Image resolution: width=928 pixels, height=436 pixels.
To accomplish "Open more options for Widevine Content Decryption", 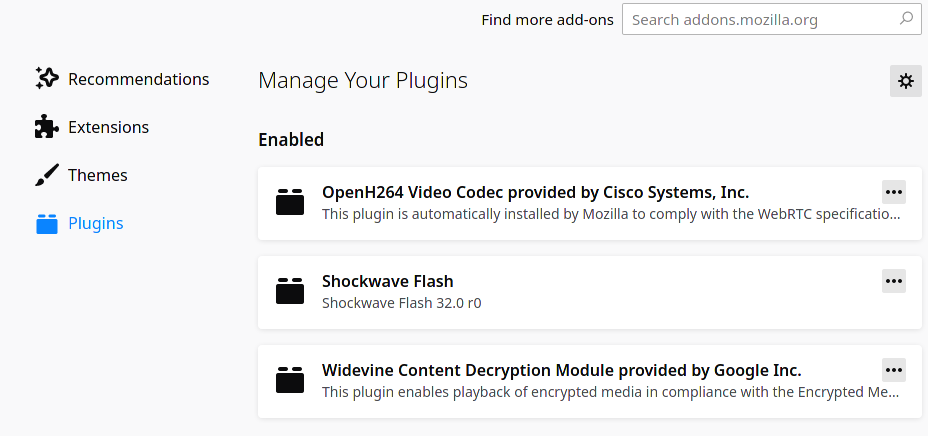I will 894,370.
